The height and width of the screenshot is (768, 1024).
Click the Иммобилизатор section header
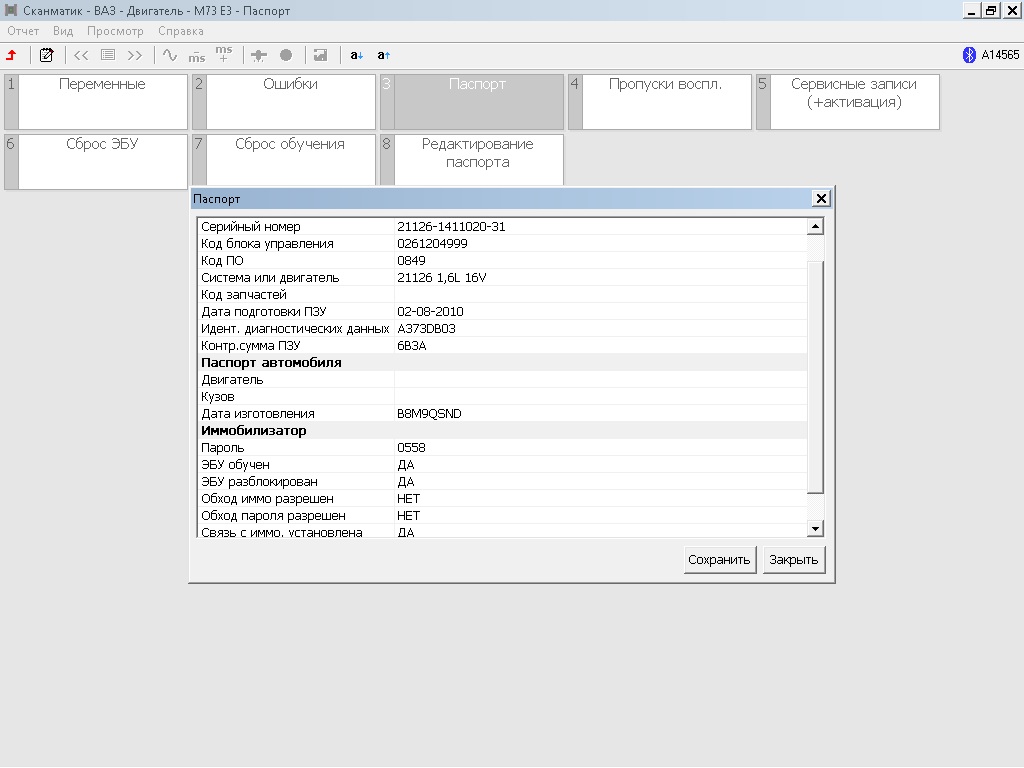point(253,430)
